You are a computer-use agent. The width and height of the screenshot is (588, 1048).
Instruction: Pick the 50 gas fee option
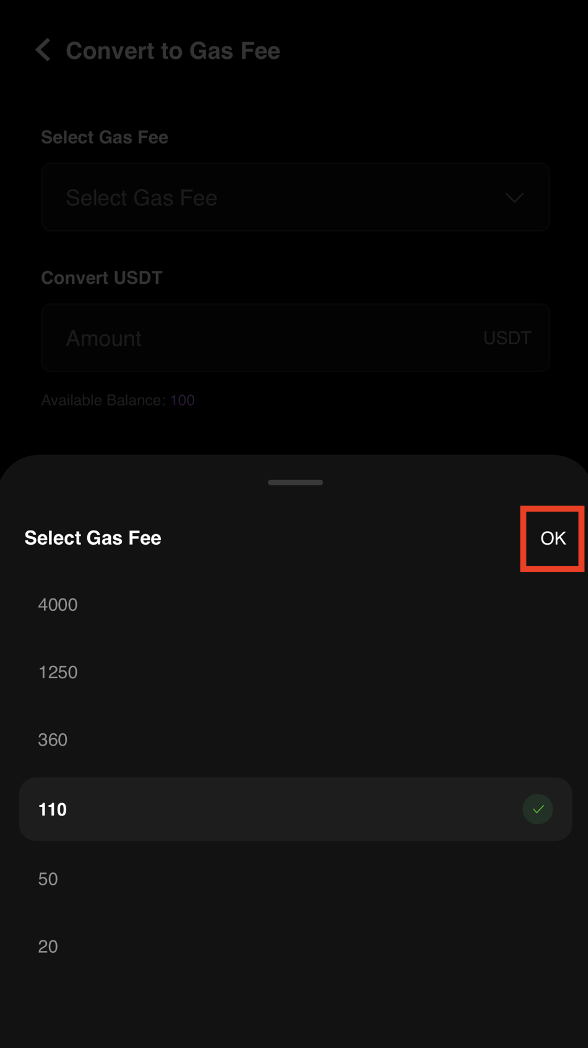(48, 879)
